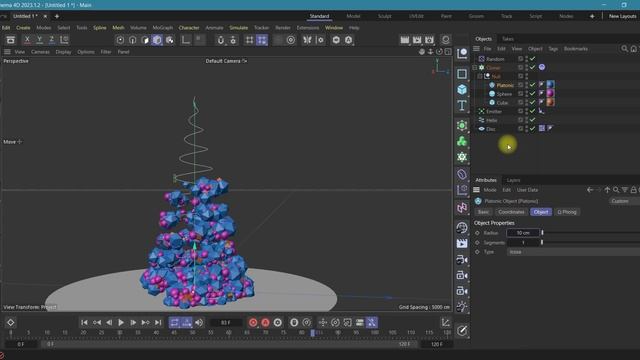The width and height of the screenshot is (640, 360).
Task: Open Objects panel hamburger menu
Action: [x=476, y=49]
